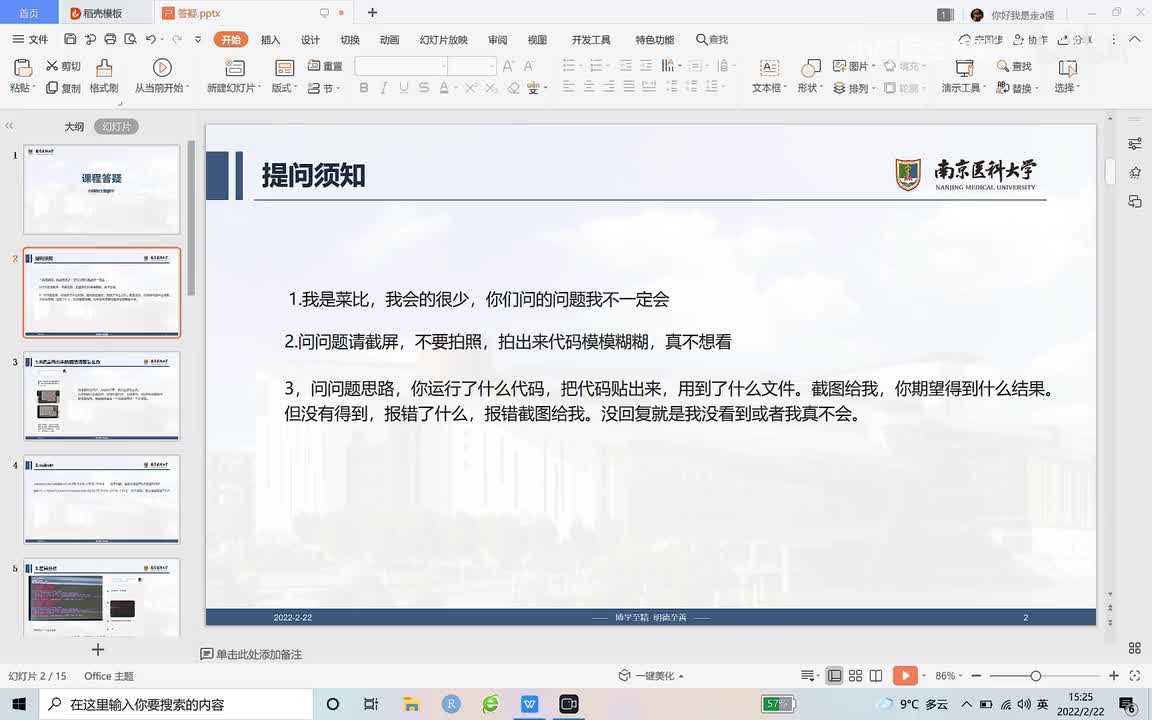
Task: Click the Save icon in quick toolbar
Action: 71,39
